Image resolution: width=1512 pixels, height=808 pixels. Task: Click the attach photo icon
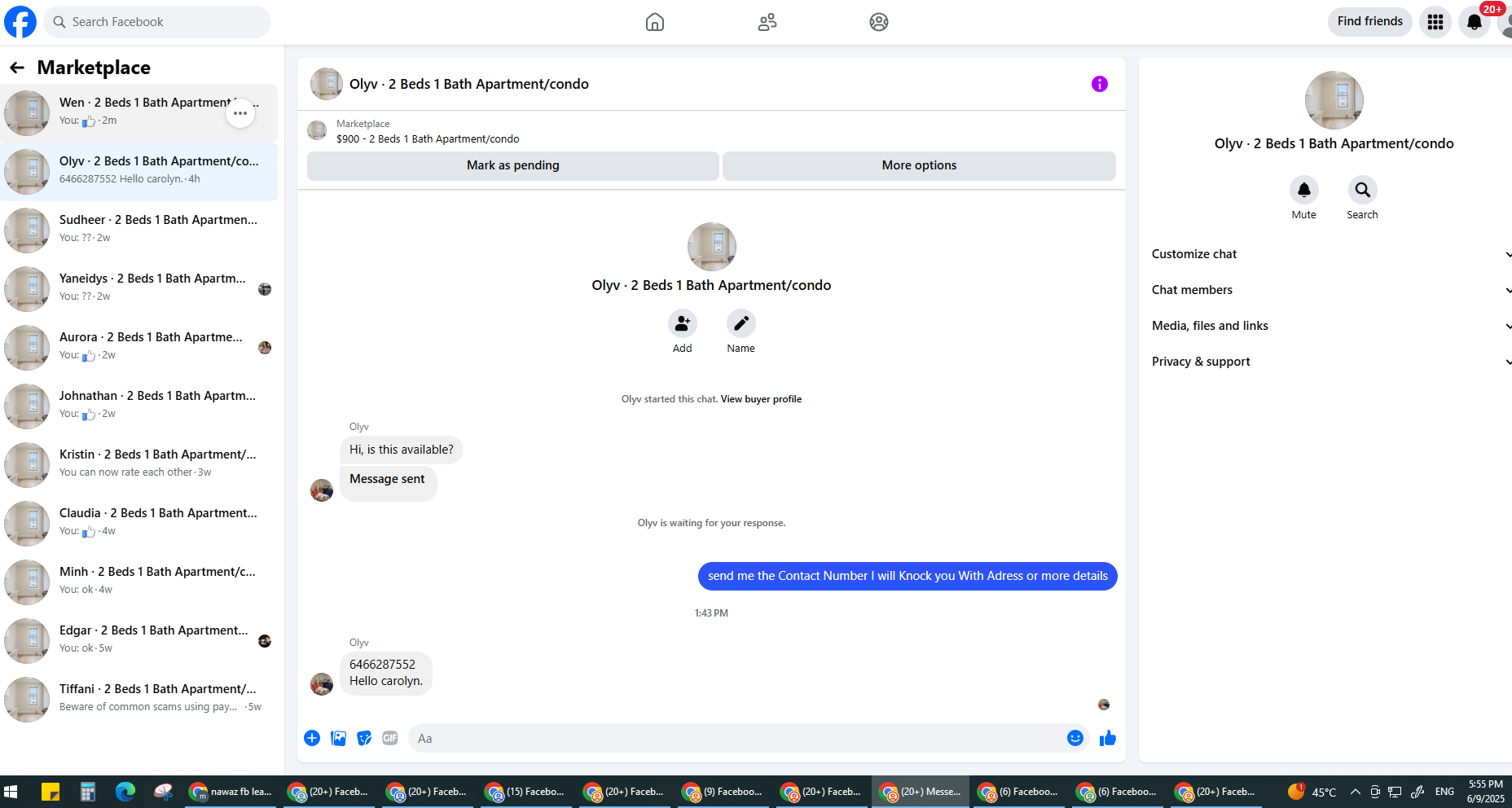pos(338,738)
